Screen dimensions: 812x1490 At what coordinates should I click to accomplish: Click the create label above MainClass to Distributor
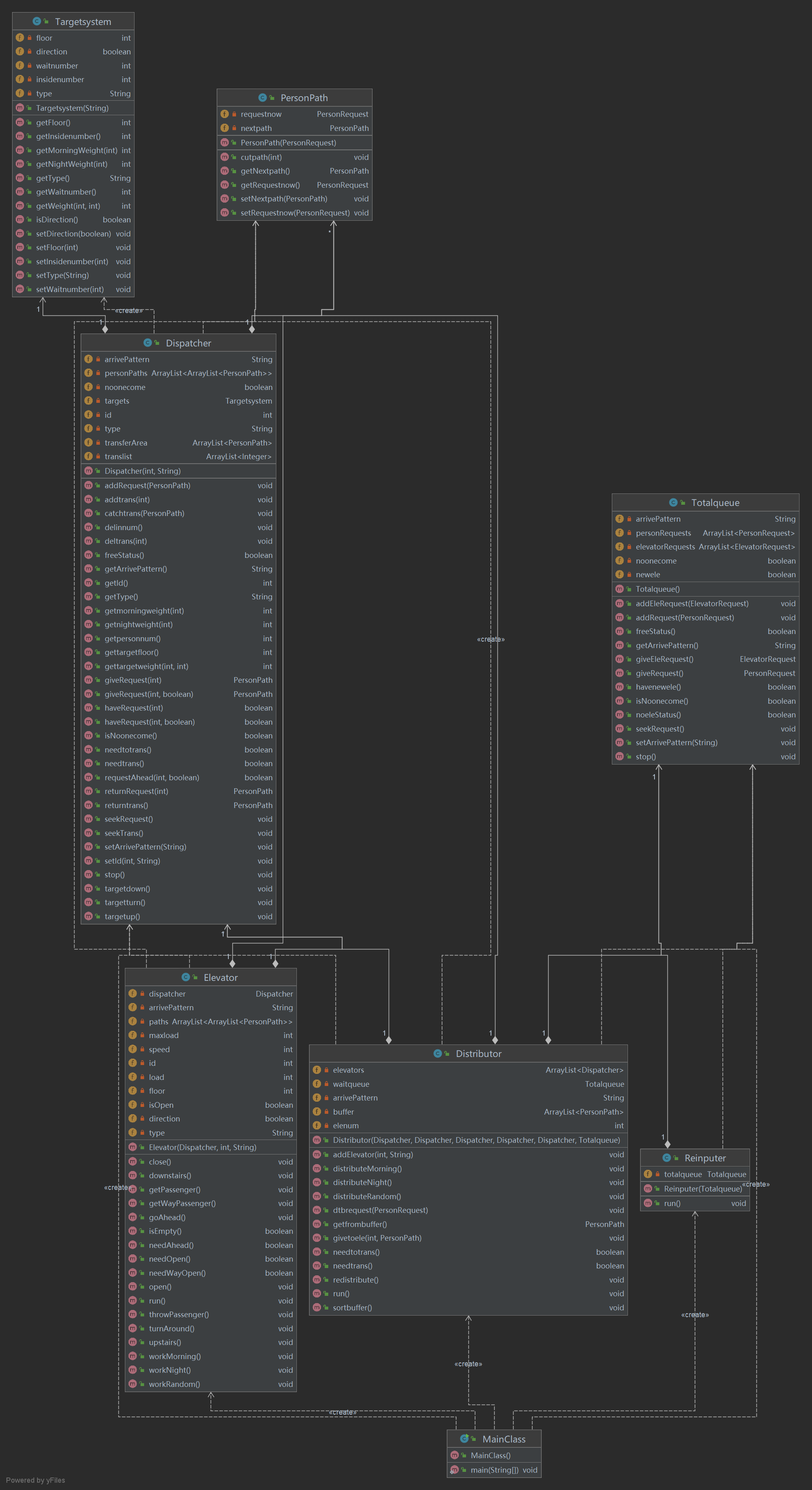[468, 1364]
